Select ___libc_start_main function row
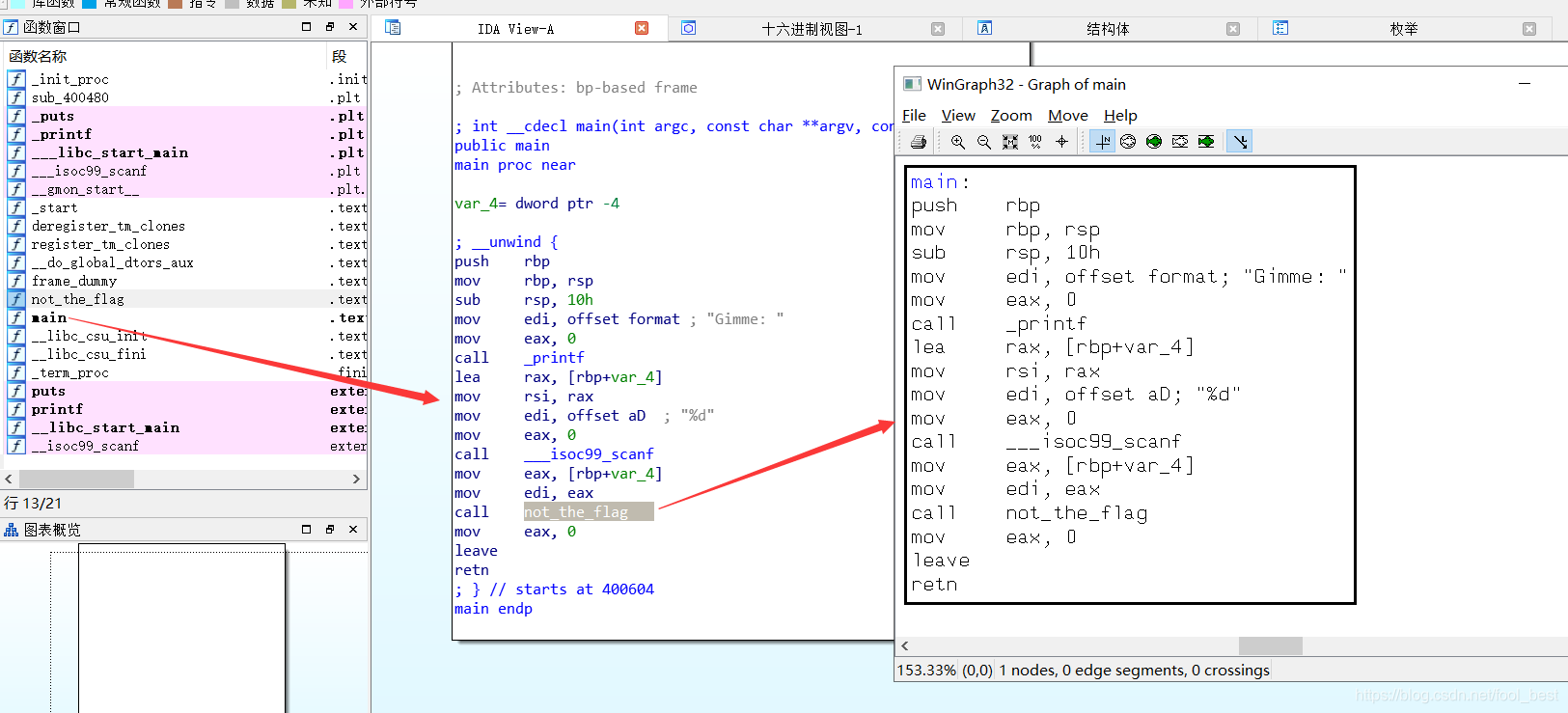 (x=187, y=152)
